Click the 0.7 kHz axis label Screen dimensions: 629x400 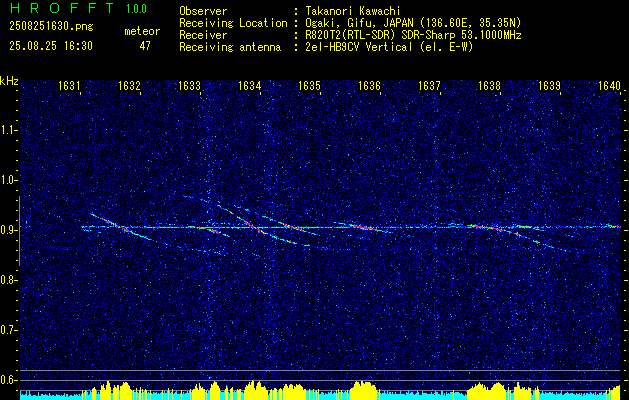[7, 330]
